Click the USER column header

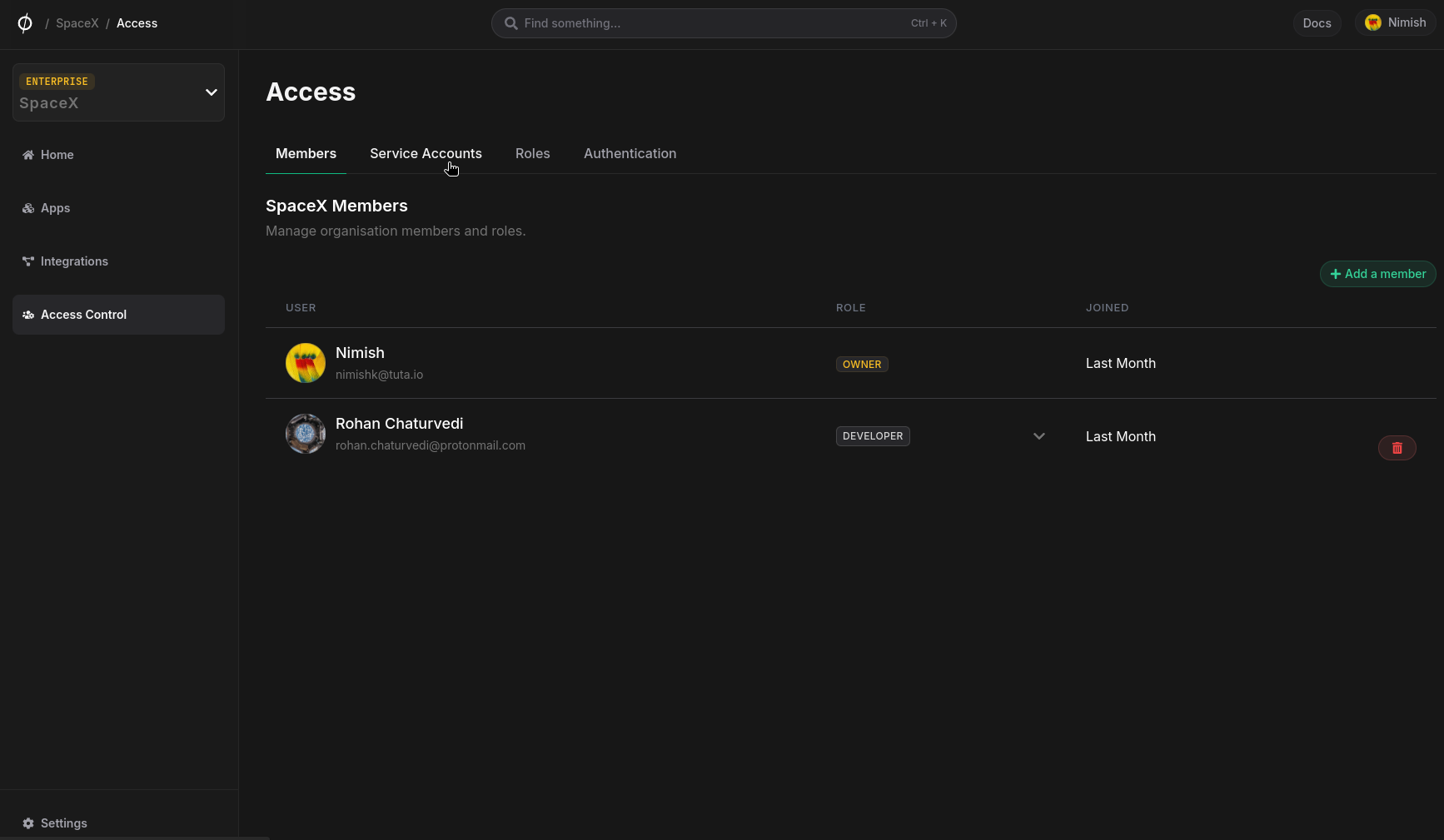pyautogui.click(x=301, y=308)
